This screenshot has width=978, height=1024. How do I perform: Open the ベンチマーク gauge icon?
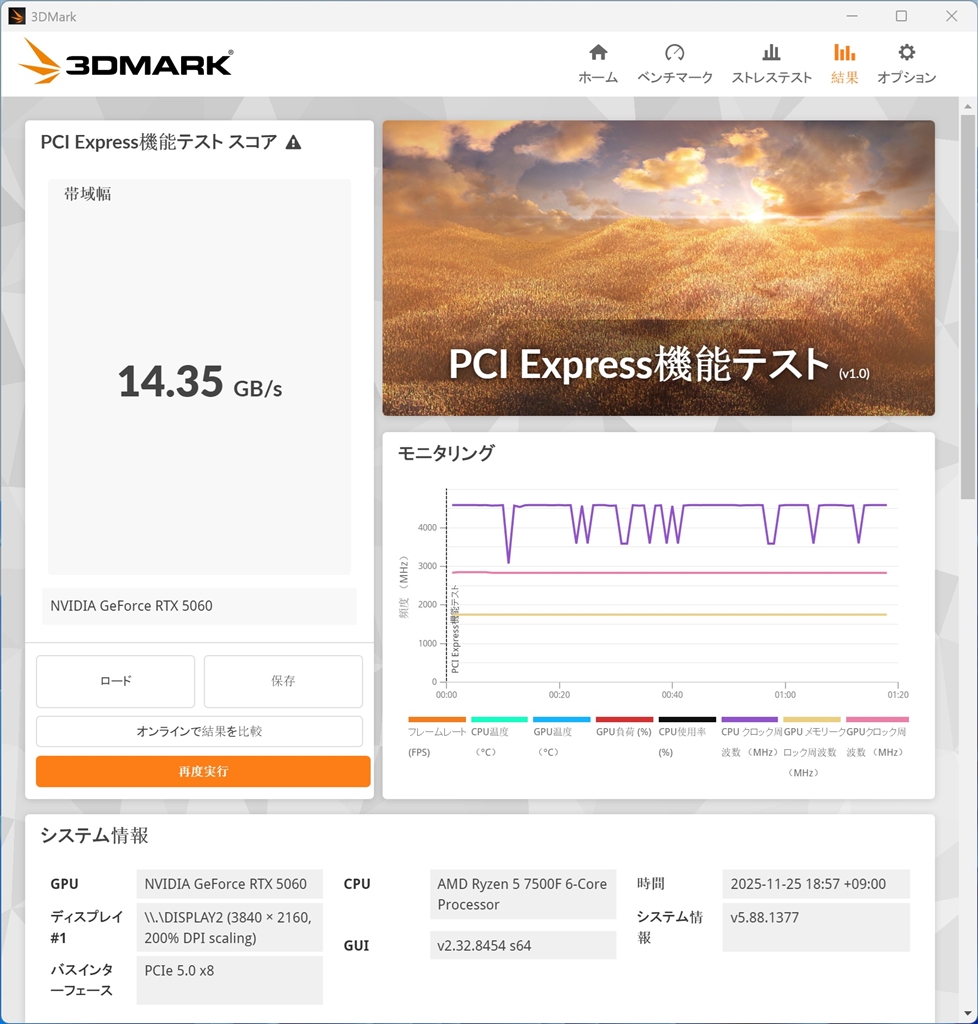(x=674, y=52)
